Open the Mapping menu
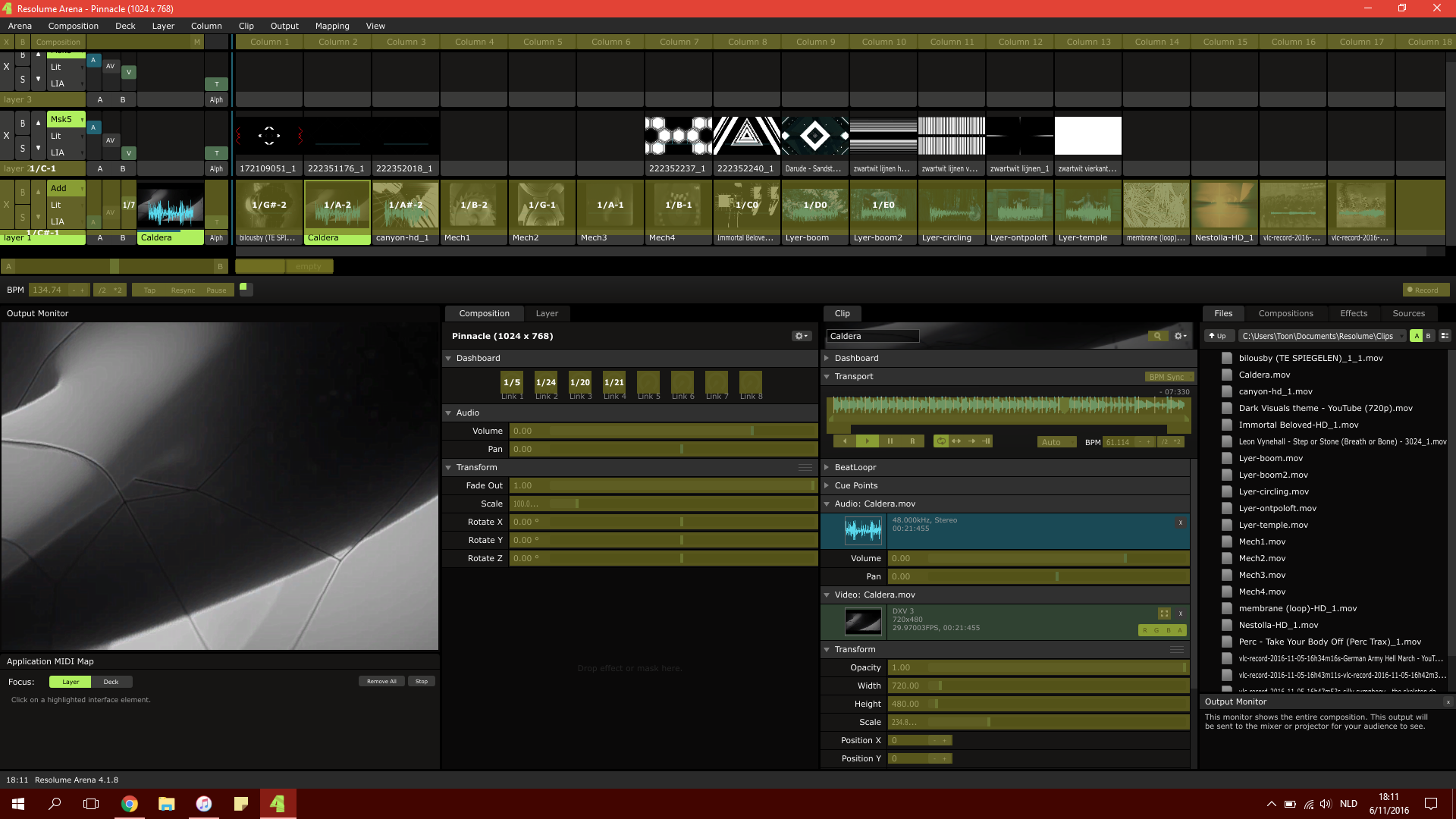Screen dimensions: 1456x819 pyautogui.click(x=332, y=26)
